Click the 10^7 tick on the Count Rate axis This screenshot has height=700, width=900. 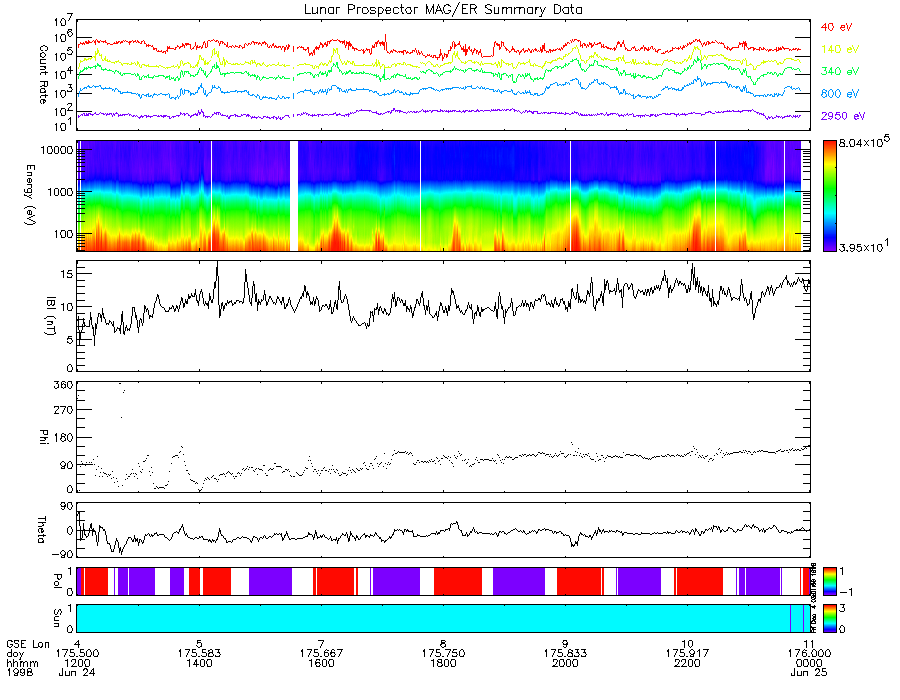click(63, 22)
